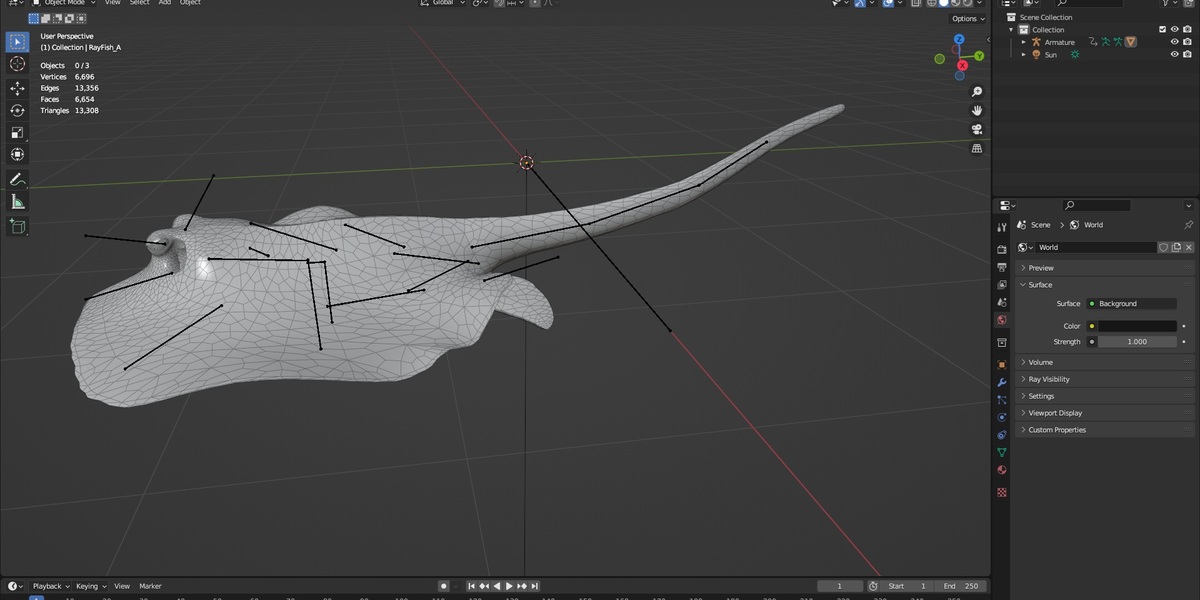Hide Sun in viewport via eye icon
Image resolution: width=1200 pixels, height=600 pixels.
[1175, 55]
